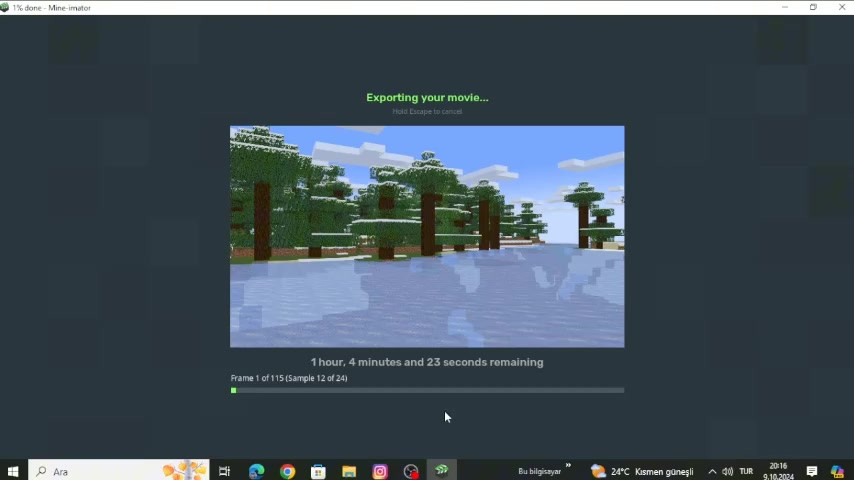Click the 'Hold Escape to cancel' hint
Image resolution: width=854 pixels, height=480 pixels.
tap(427, 111)
